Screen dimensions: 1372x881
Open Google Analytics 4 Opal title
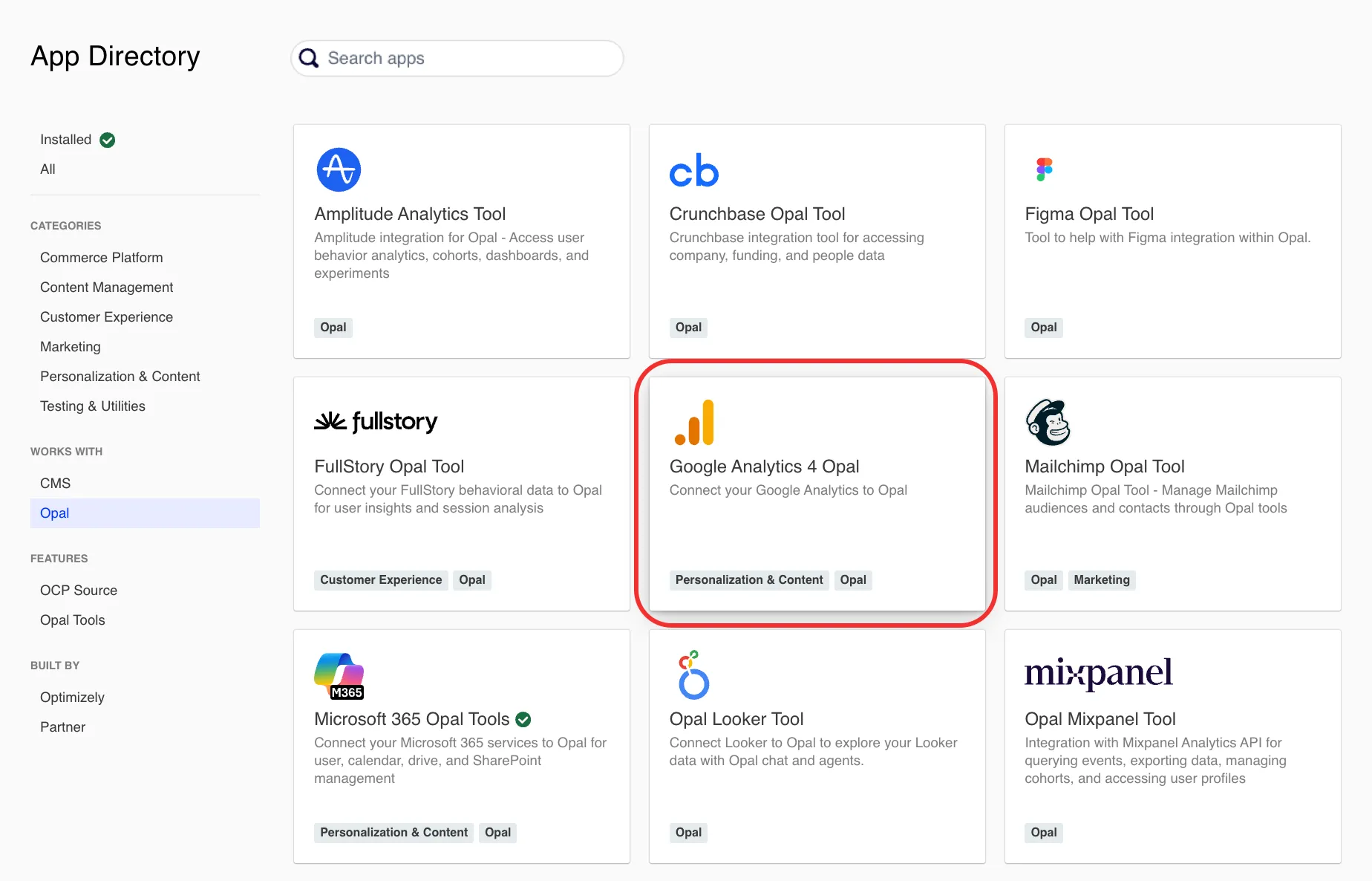[765, 466]
